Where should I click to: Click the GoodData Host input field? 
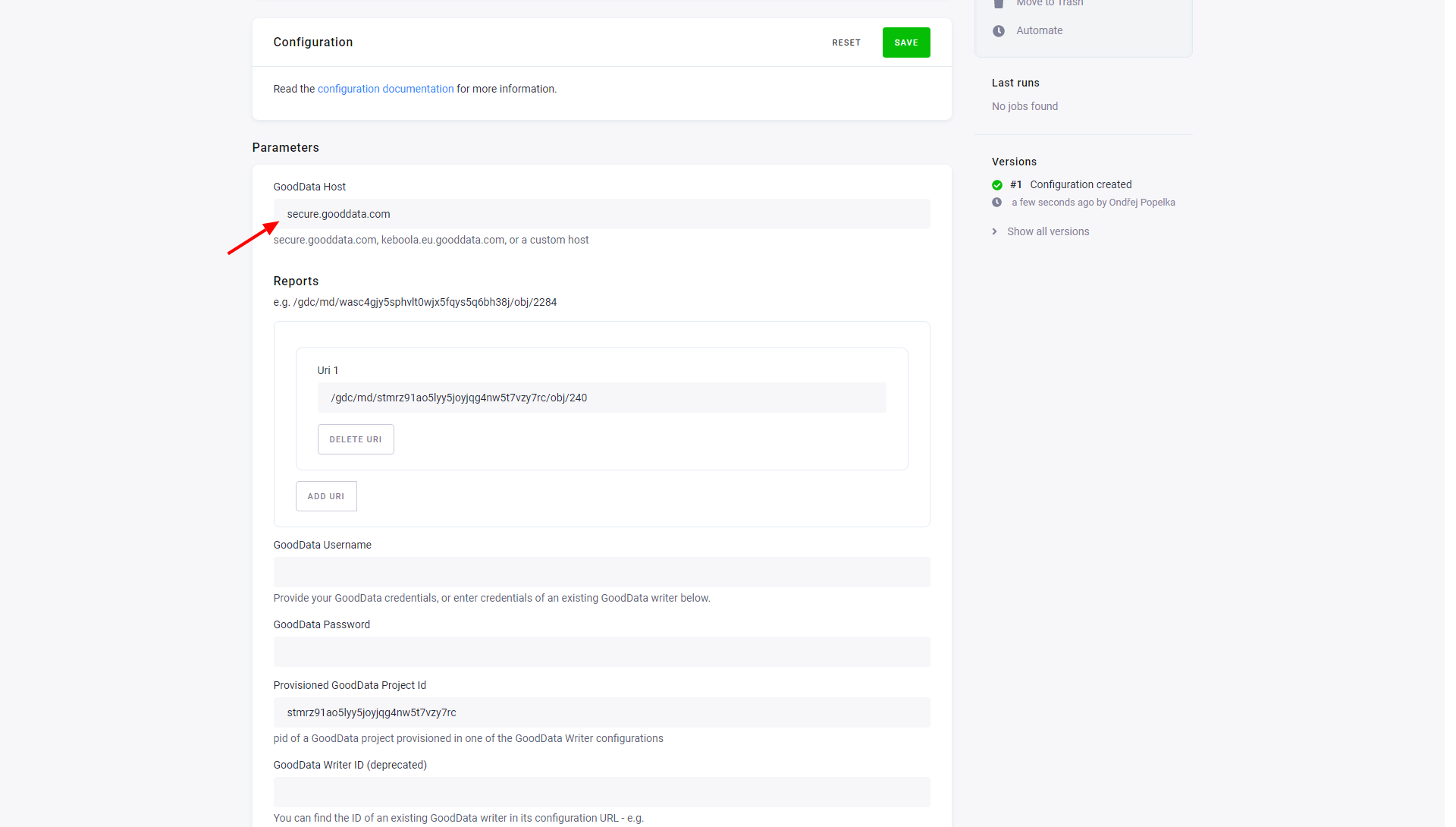(601, 214)
